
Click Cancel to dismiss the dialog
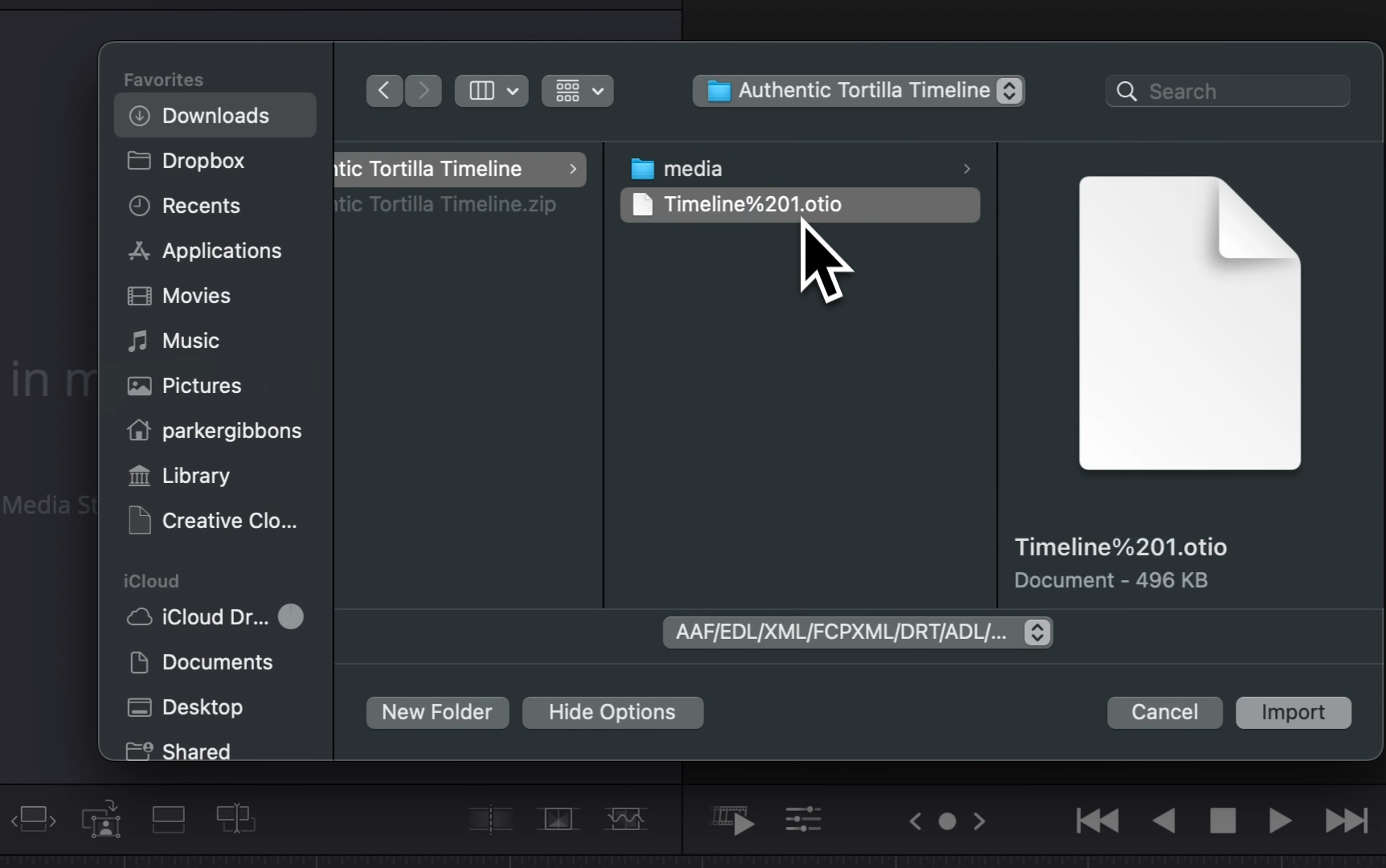pos(1165,712)
